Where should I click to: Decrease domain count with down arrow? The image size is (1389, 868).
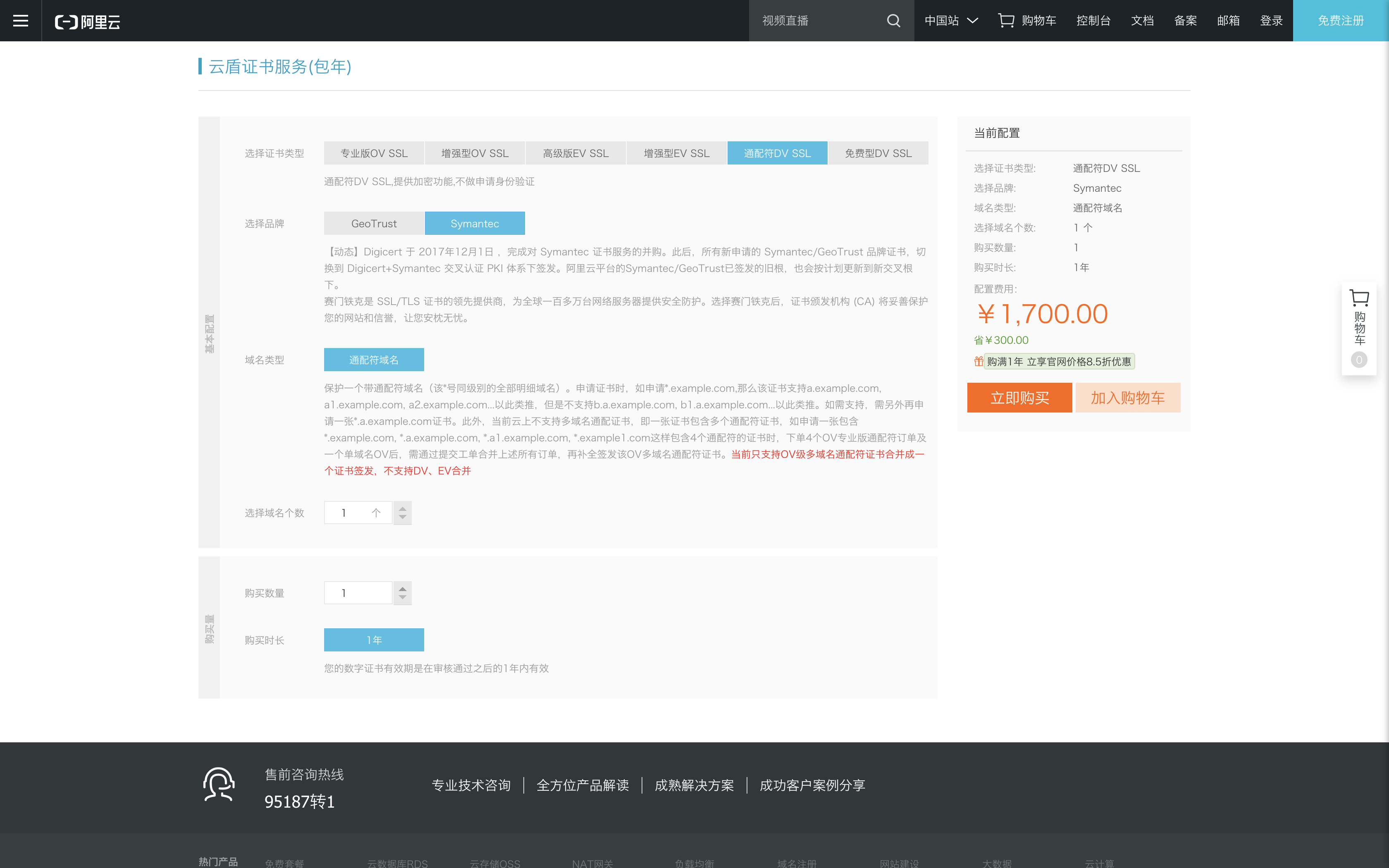pyautogui.click(x=402, y=518)
